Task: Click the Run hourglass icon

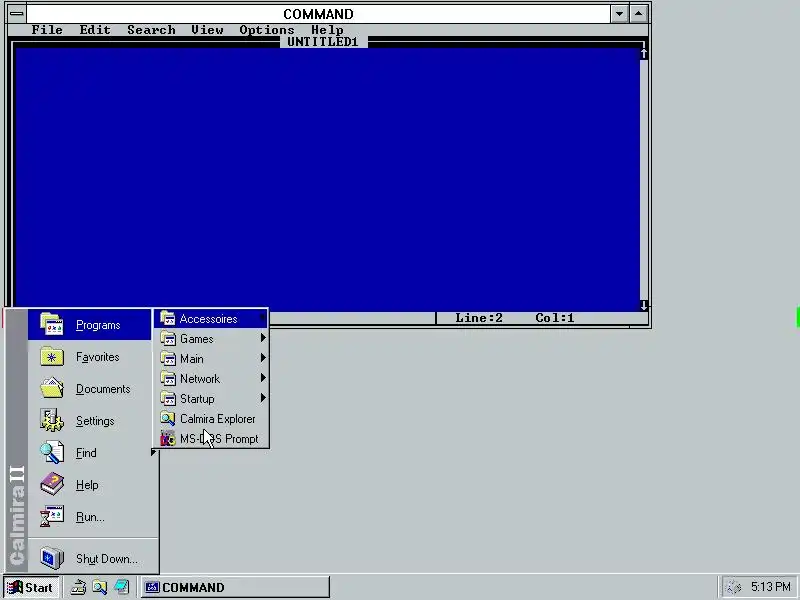Action: point(52,516)
